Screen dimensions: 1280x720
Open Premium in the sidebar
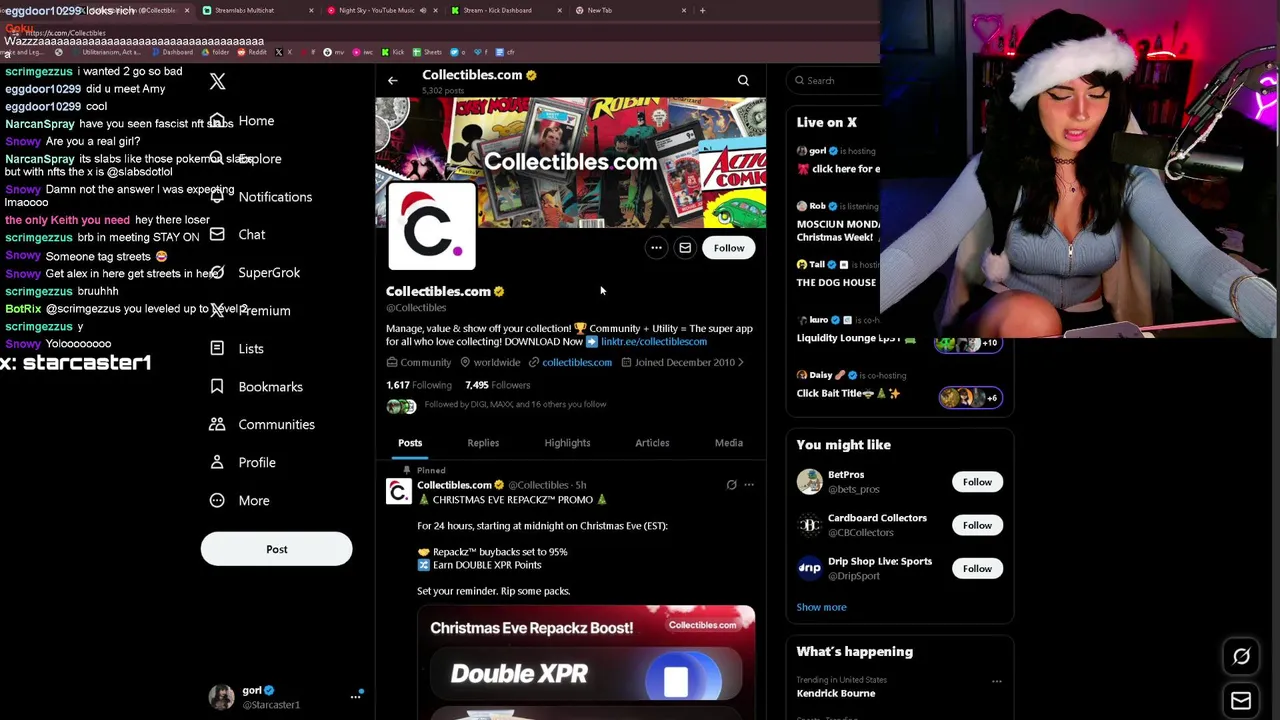coord(264,311)
